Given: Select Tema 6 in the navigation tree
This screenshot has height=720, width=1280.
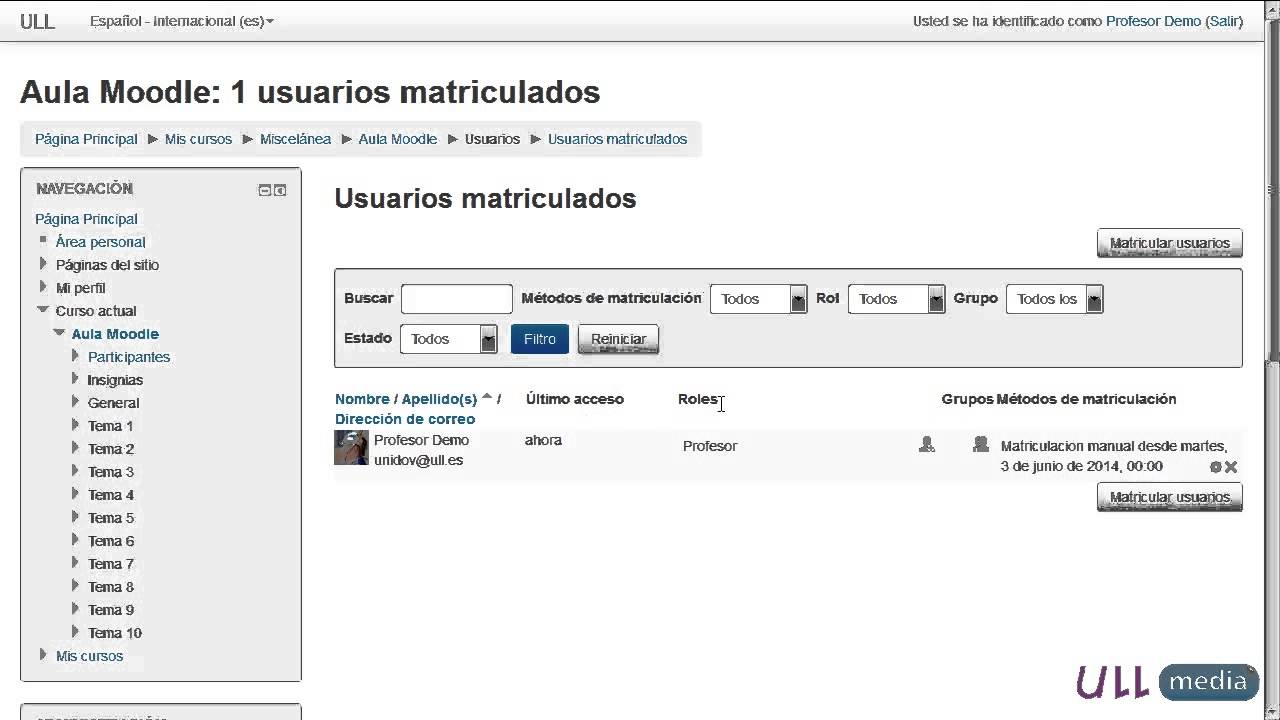Looking at the screenshot, I should coord(111,541).
